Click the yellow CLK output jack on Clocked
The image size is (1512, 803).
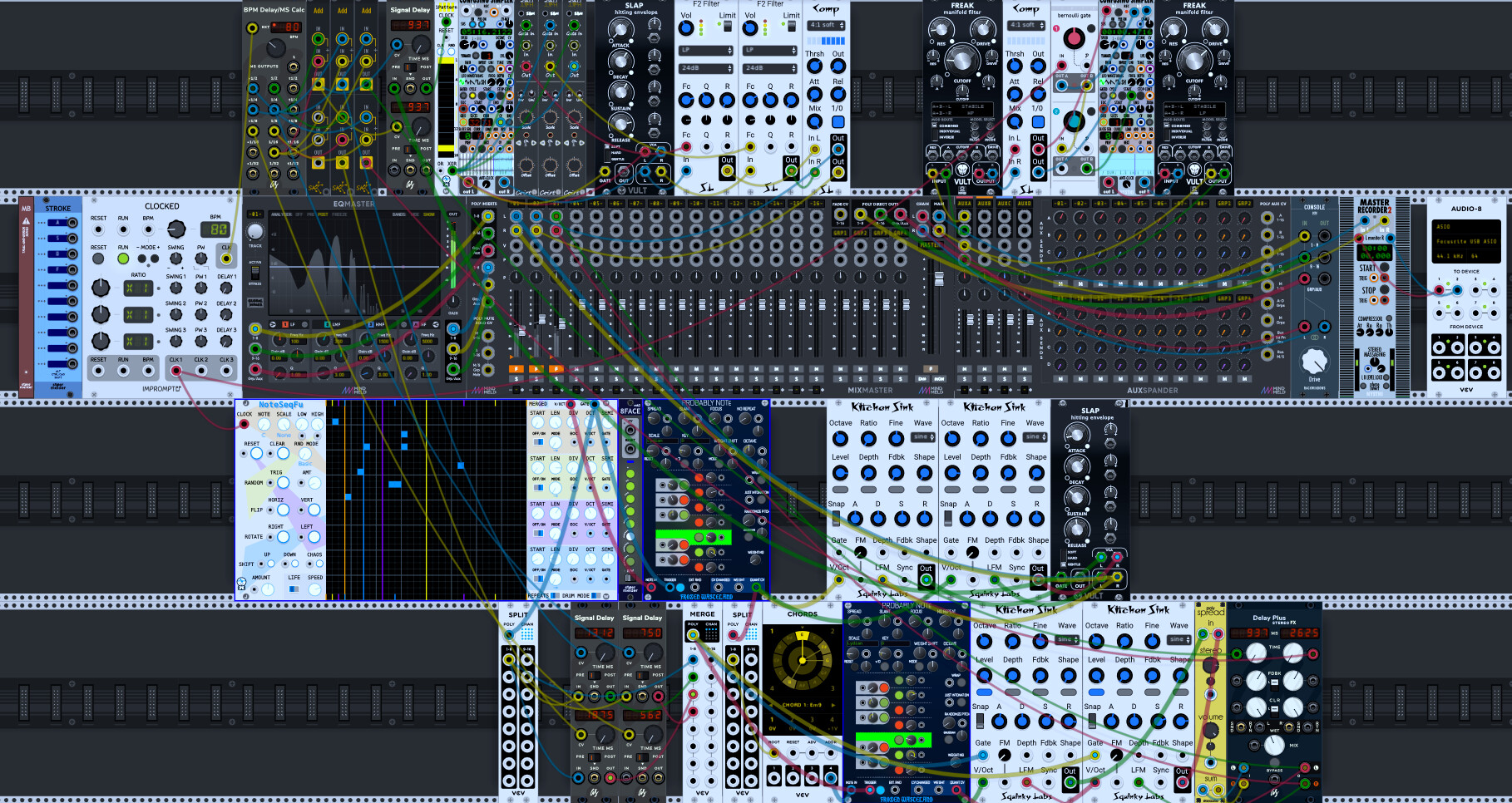point(226,259)
